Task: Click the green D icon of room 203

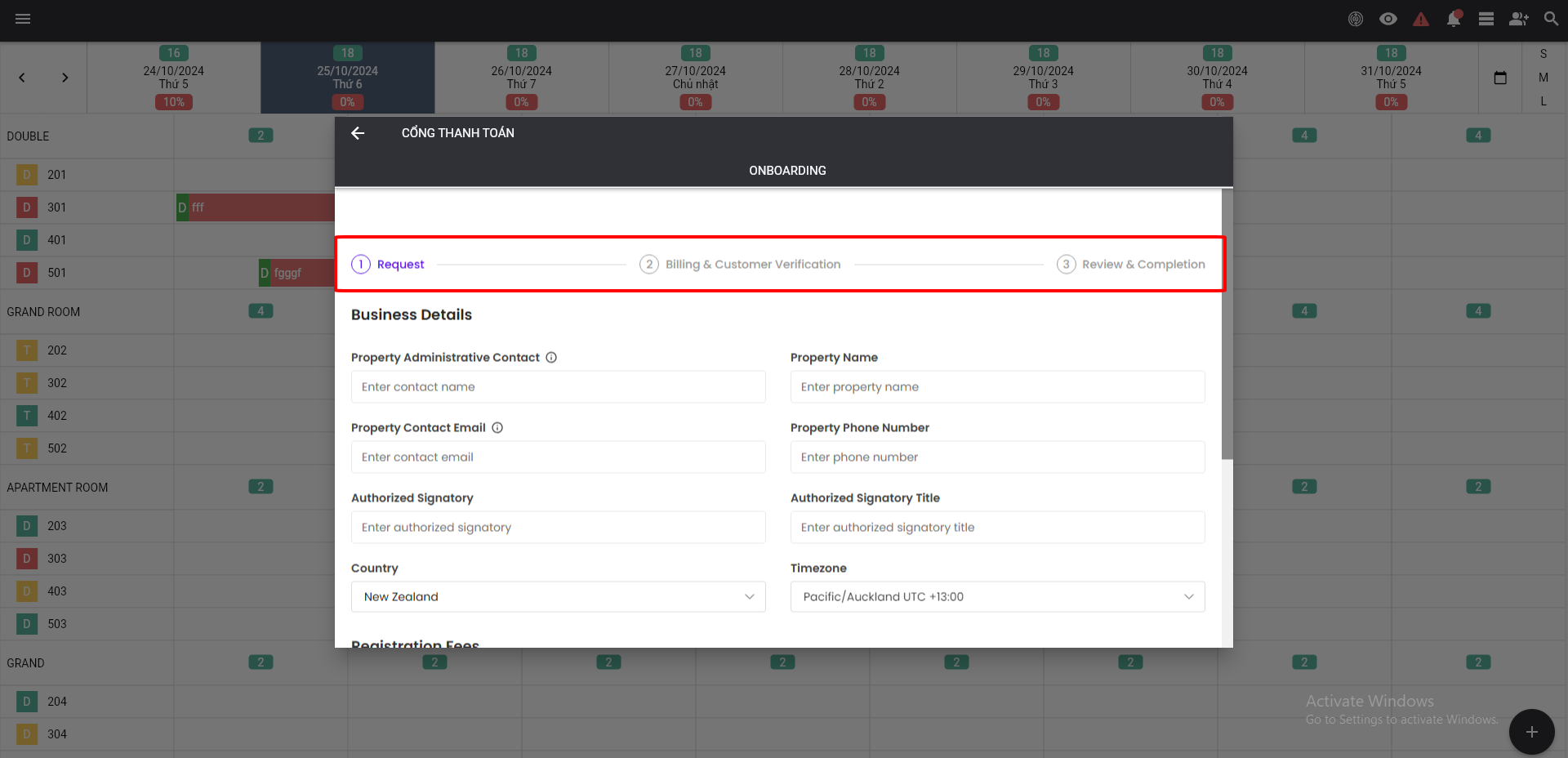Action: pyautogui.click(x=27, y=526)
